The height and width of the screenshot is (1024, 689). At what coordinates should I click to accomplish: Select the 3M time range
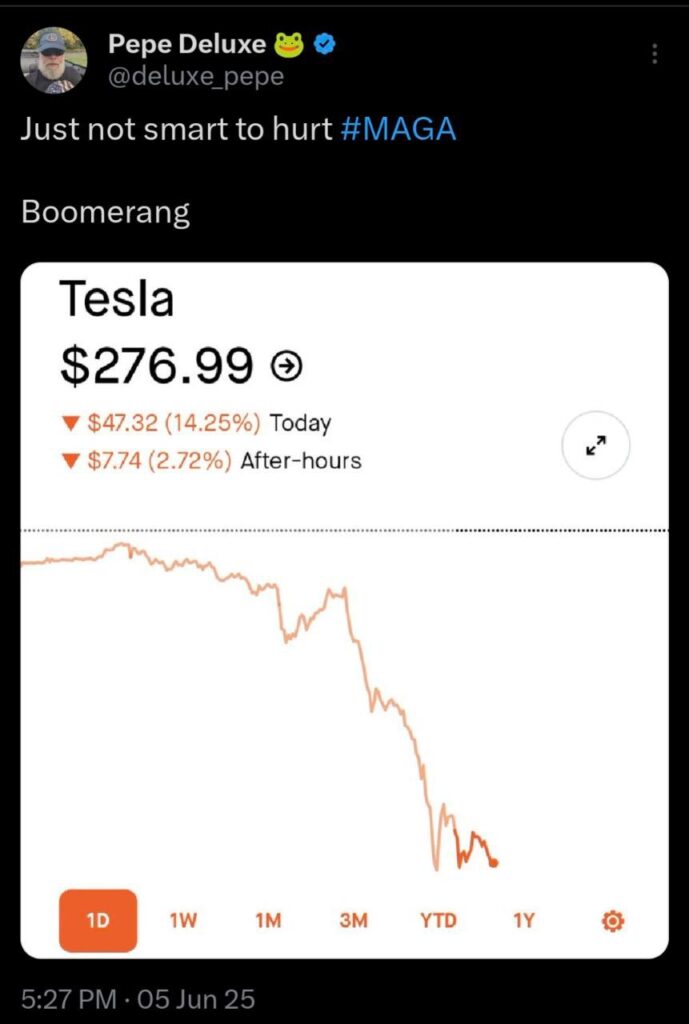tap(353, 921)
